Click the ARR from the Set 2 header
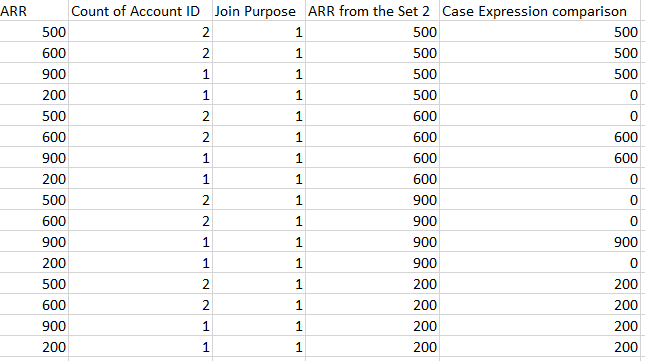Screen dimensions: 645x361 point(372,11)
